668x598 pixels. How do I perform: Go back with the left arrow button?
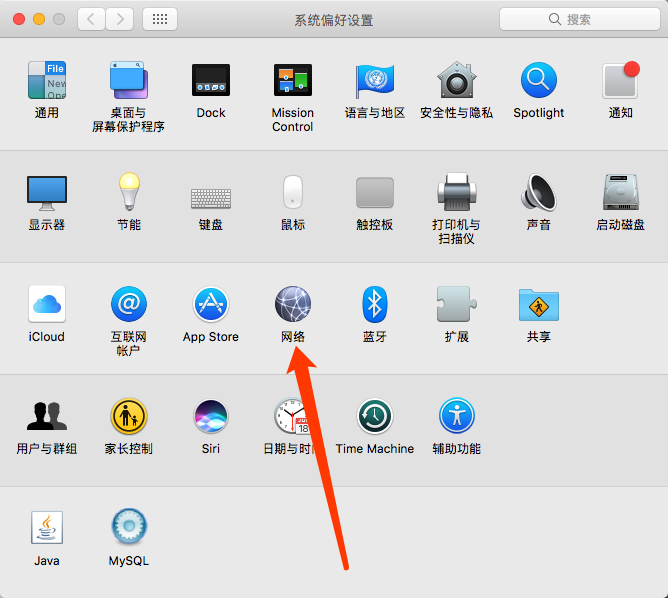(91, 19)
